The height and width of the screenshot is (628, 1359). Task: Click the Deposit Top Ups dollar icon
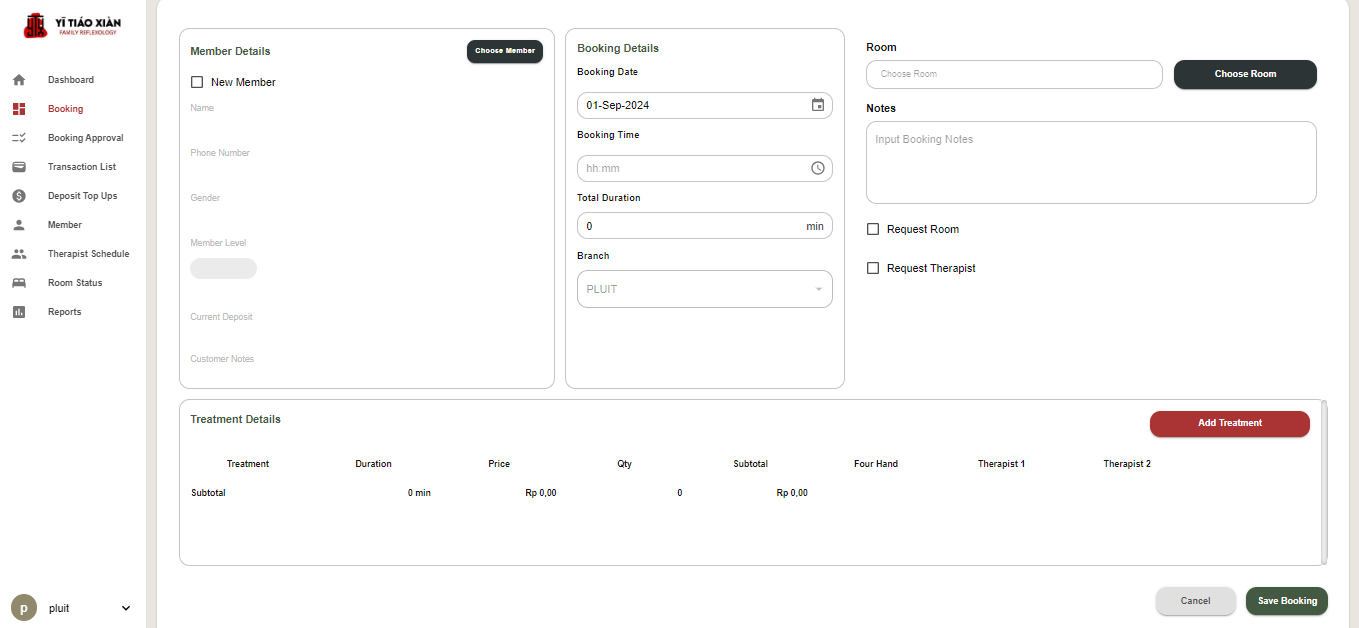[x=19, y=196]
